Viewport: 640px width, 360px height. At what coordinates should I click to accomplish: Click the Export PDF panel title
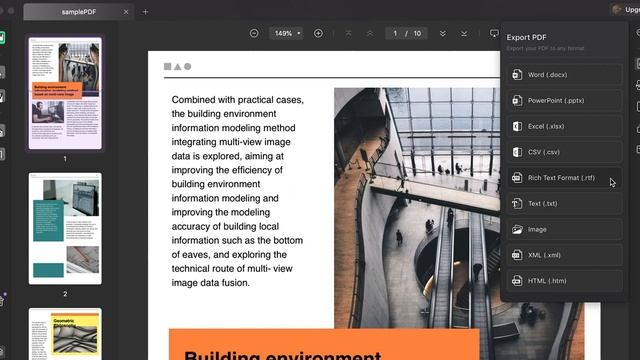[526, 37]
